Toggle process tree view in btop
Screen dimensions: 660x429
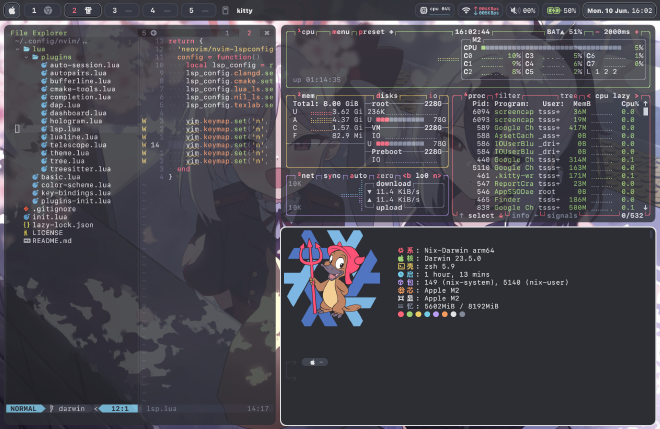(x=569, y=96)
